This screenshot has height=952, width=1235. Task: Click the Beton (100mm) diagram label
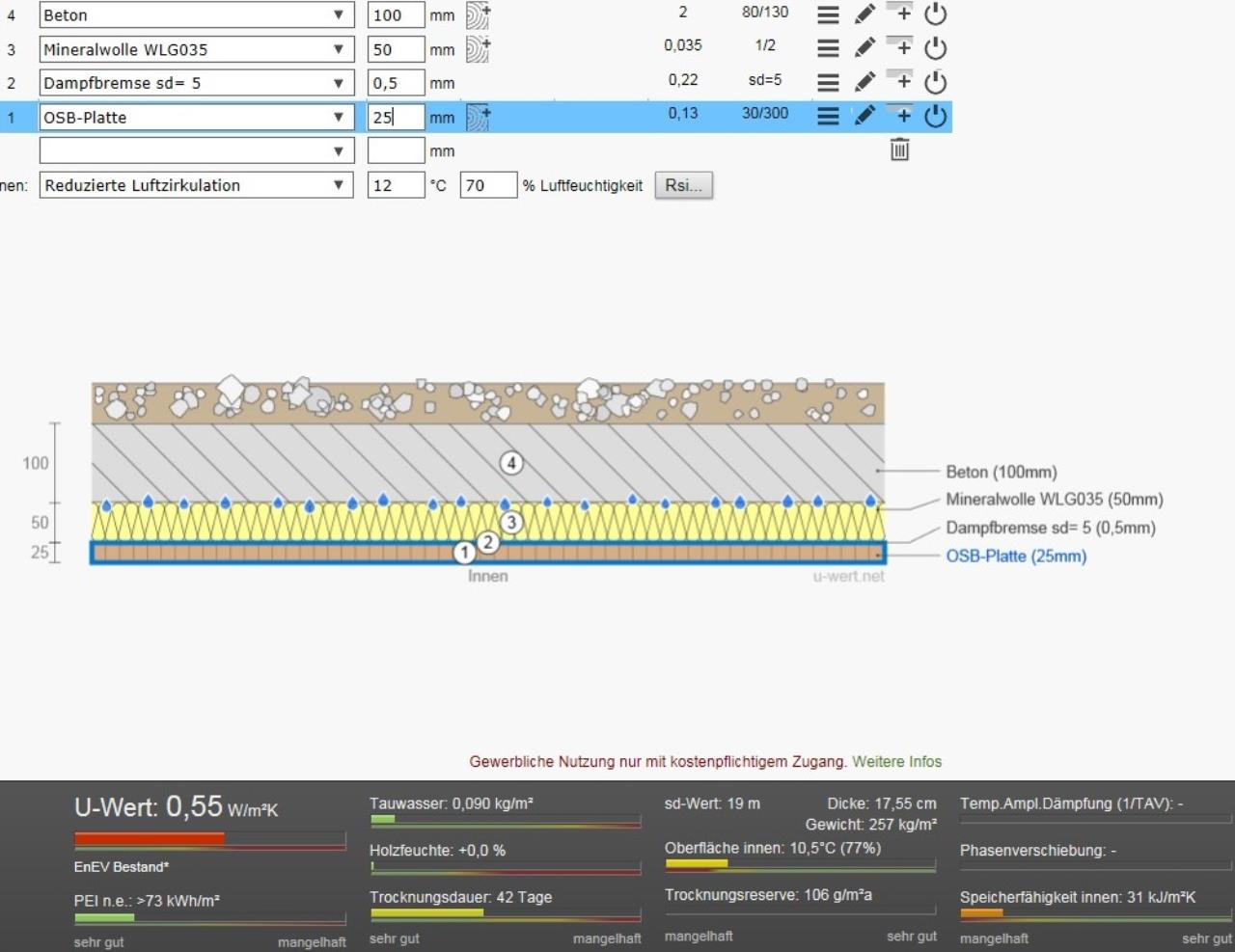[x=1001, y=472]
